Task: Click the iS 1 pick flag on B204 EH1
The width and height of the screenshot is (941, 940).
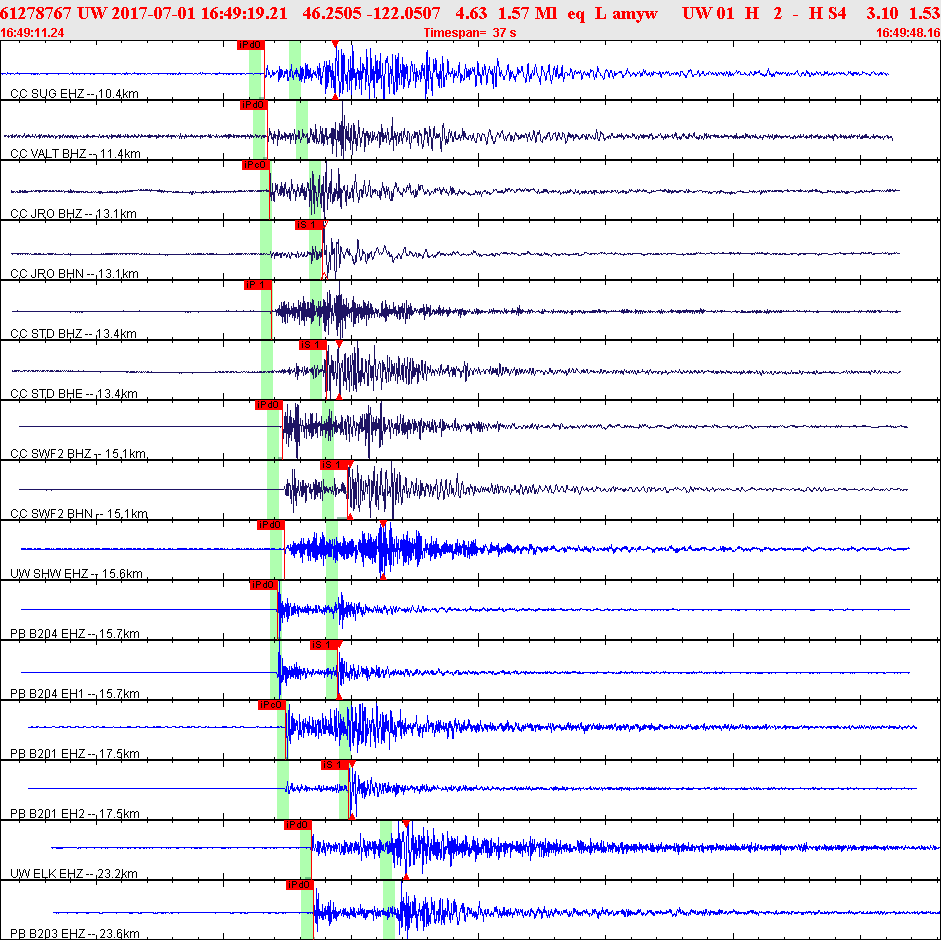Action: (x=323, y=645)
